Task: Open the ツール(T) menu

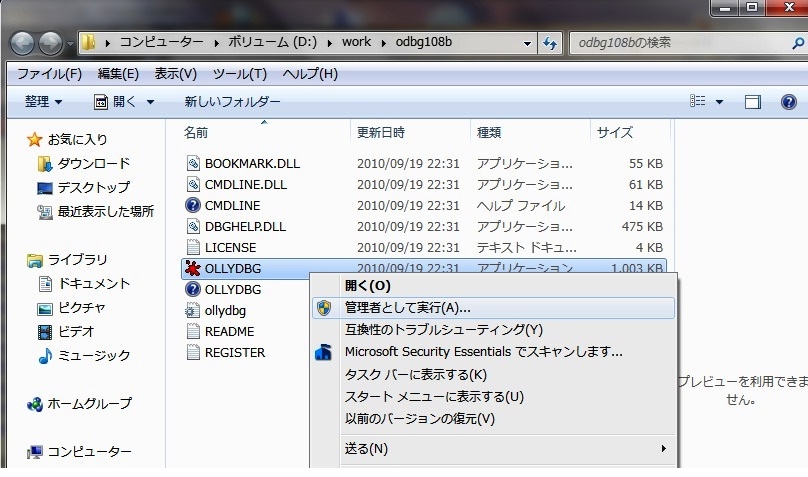Action: click(x=240, y=74)
